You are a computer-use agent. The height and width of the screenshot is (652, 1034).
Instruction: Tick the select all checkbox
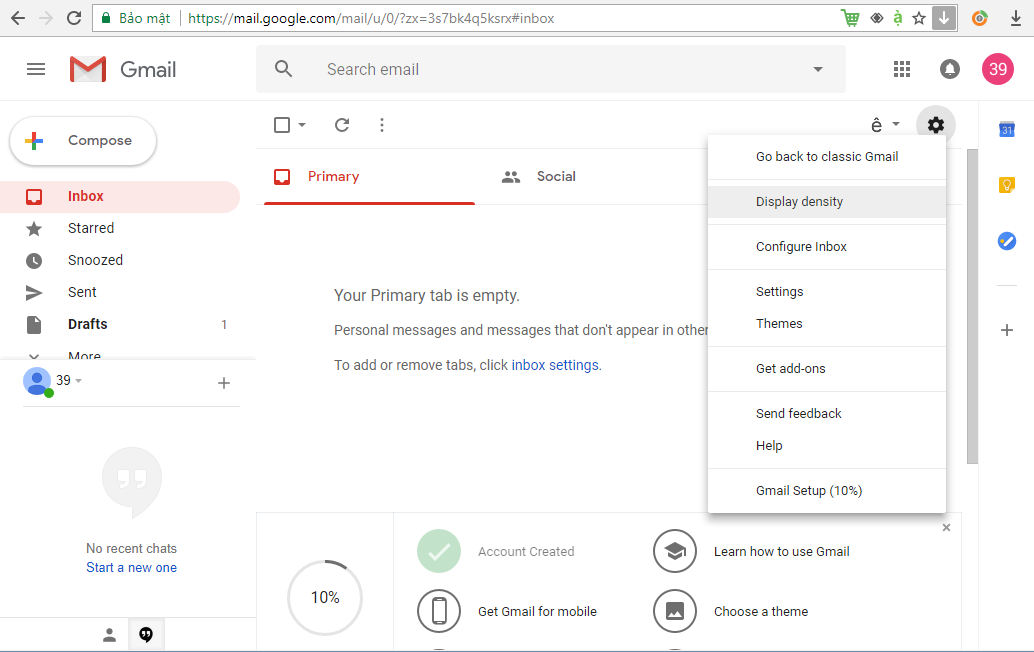coord(282,125)
